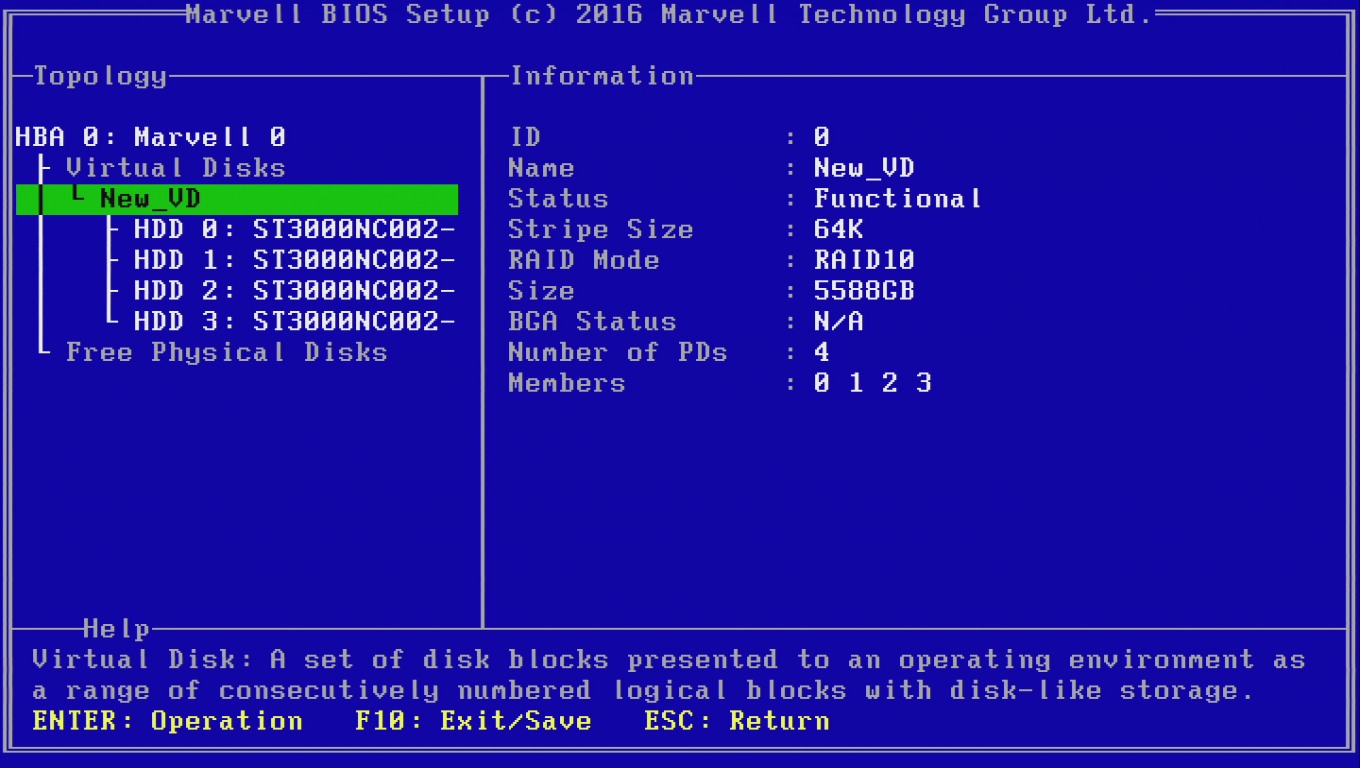Click the Size field label
Image resolution: width=1360 pixels, height=768 pixels.
[x=542, y=291]
